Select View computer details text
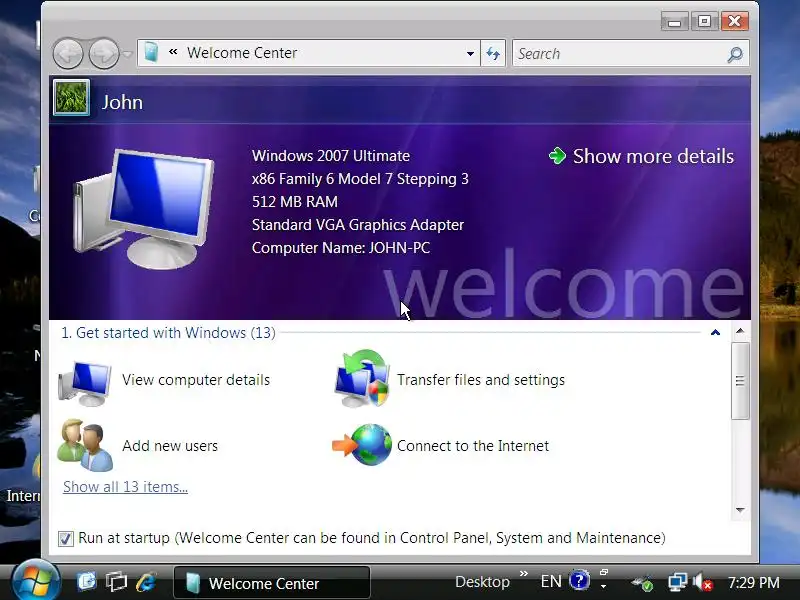 click(196, 380)
